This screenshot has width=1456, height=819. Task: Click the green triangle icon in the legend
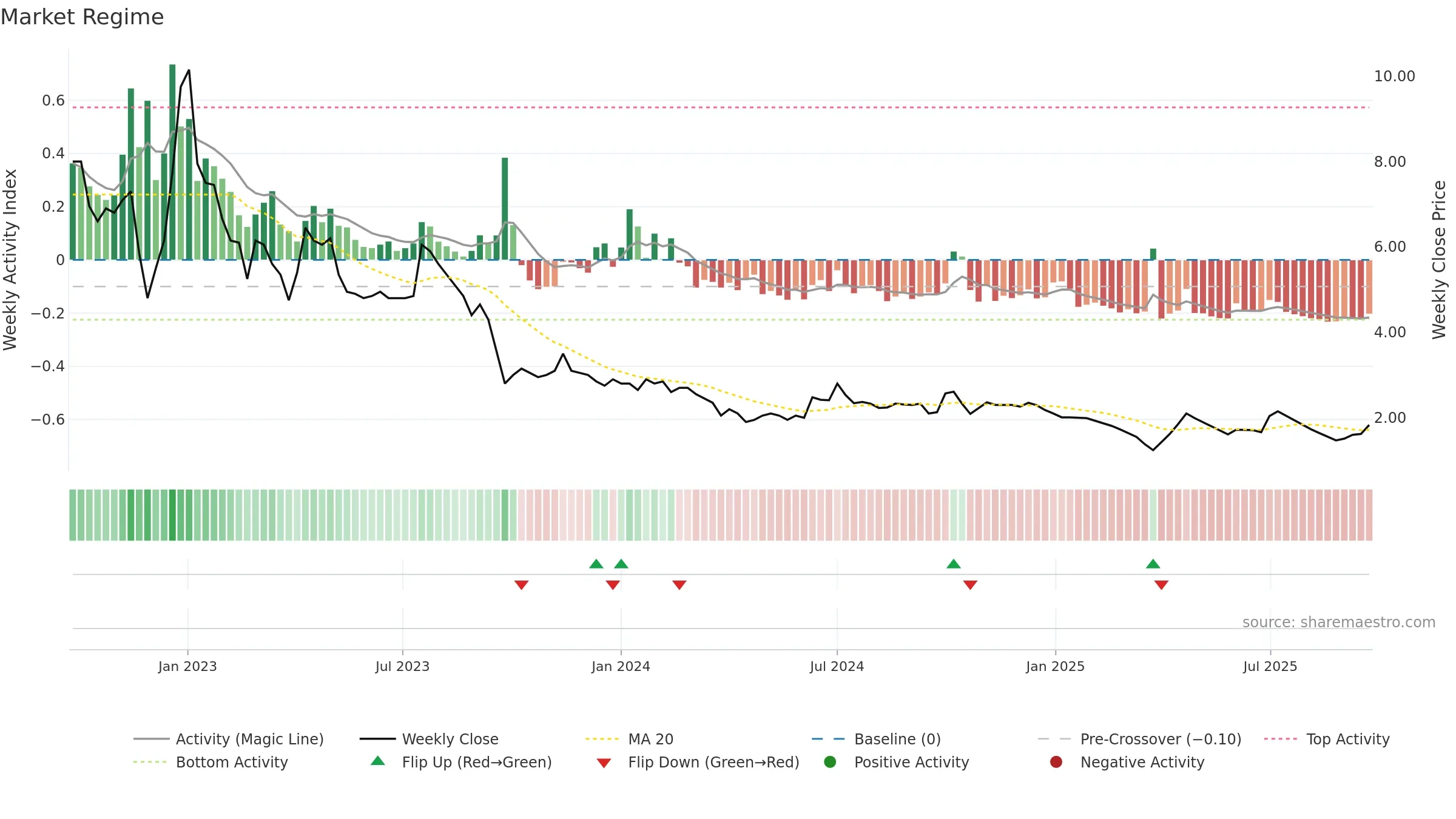(x=378, y=761)
